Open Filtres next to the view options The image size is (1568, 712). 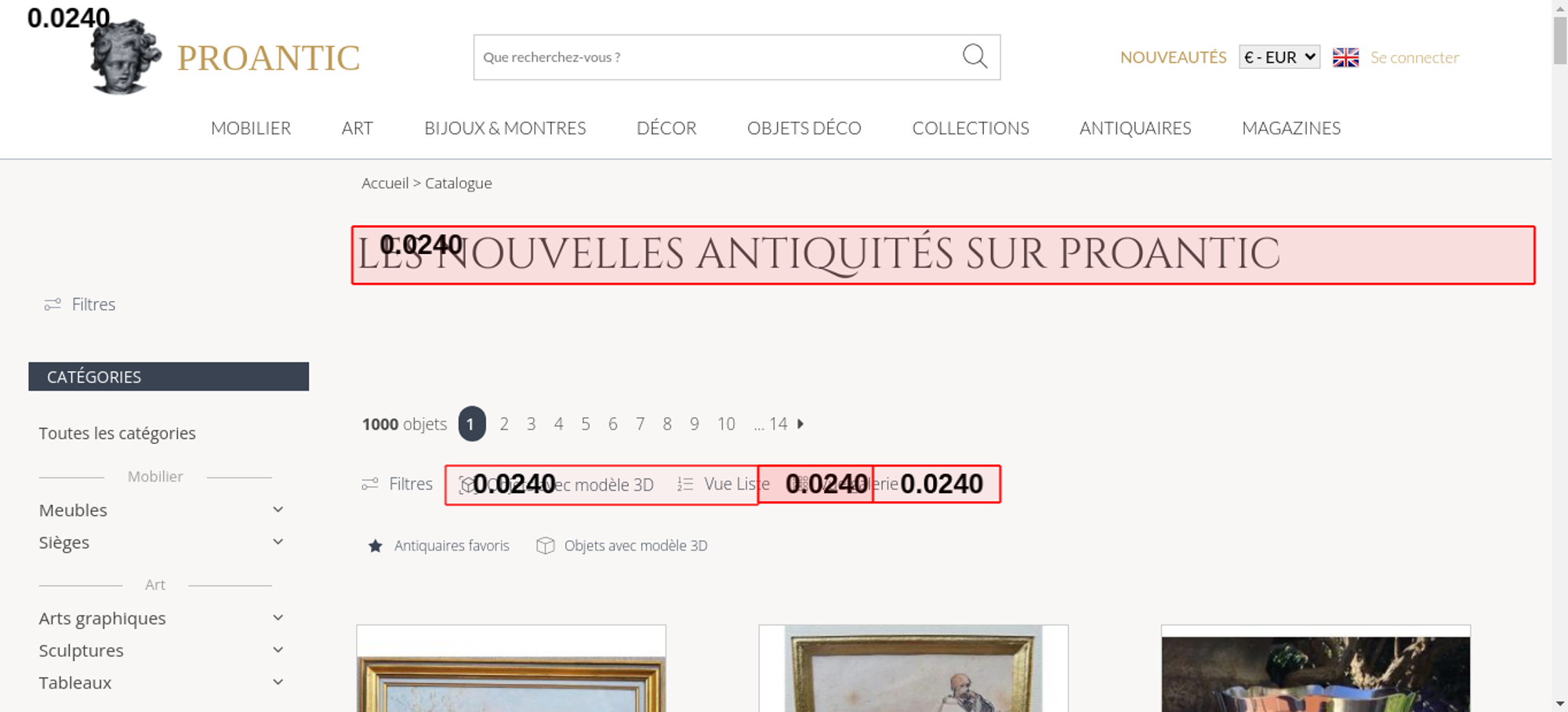[397, 485]
